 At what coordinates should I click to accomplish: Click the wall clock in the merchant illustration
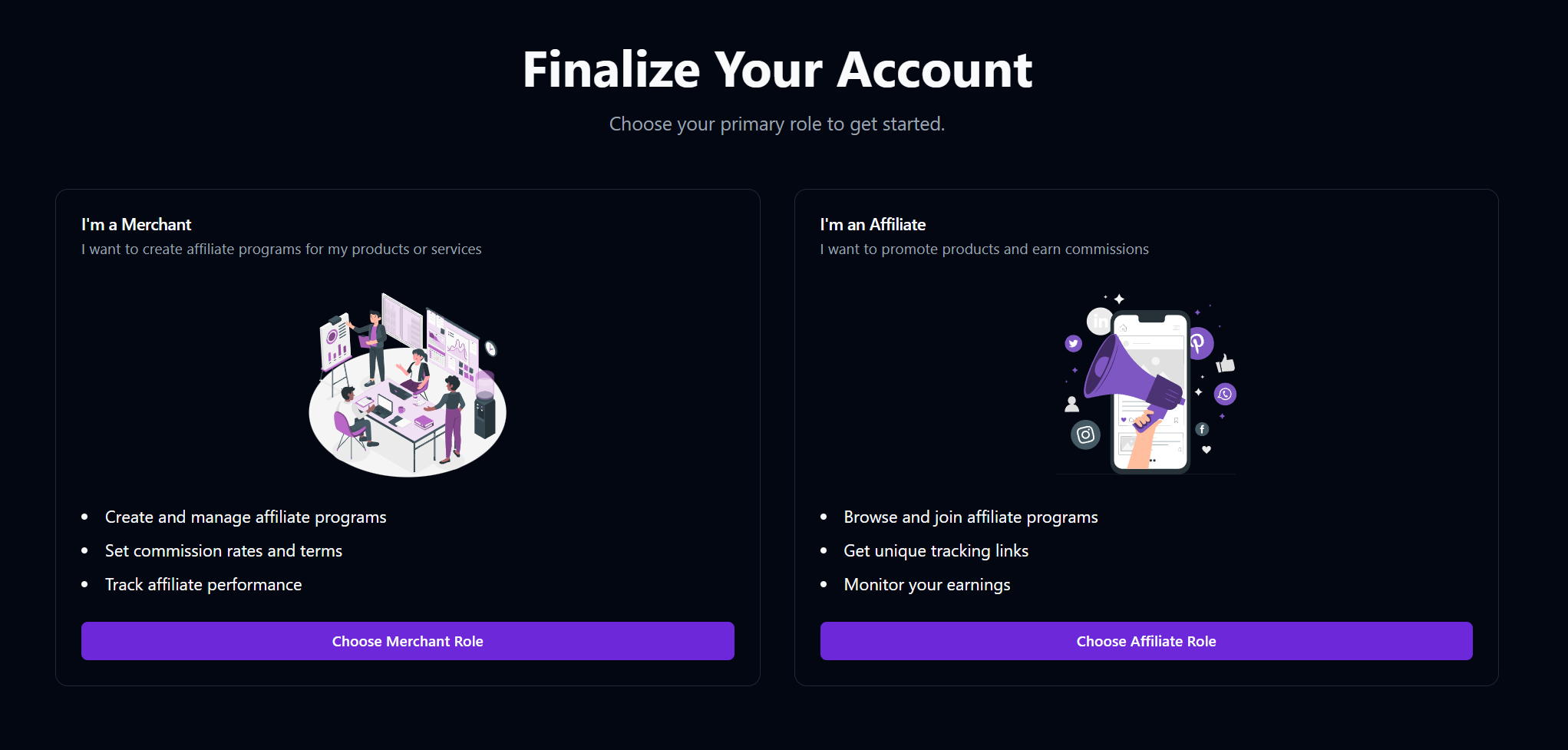pyautogui.click(x=490, y=349)
